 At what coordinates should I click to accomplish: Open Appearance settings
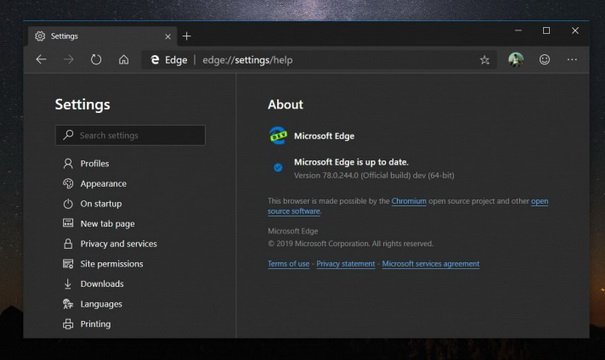click(x=103, y=184)
